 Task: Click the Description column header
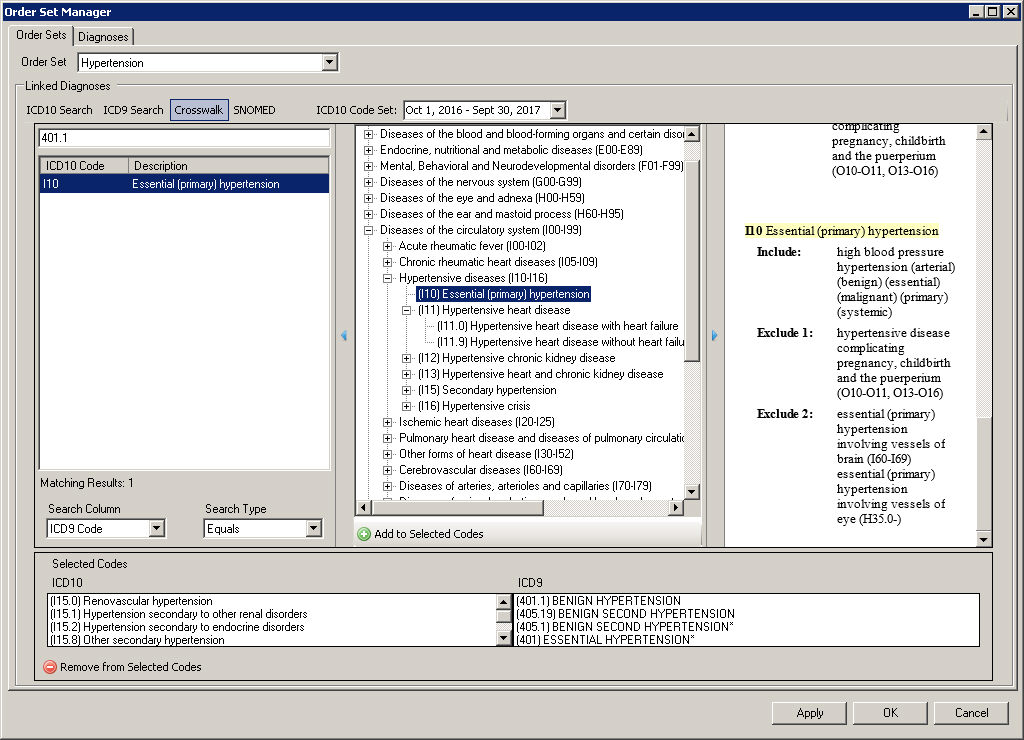tap(229, 166)
